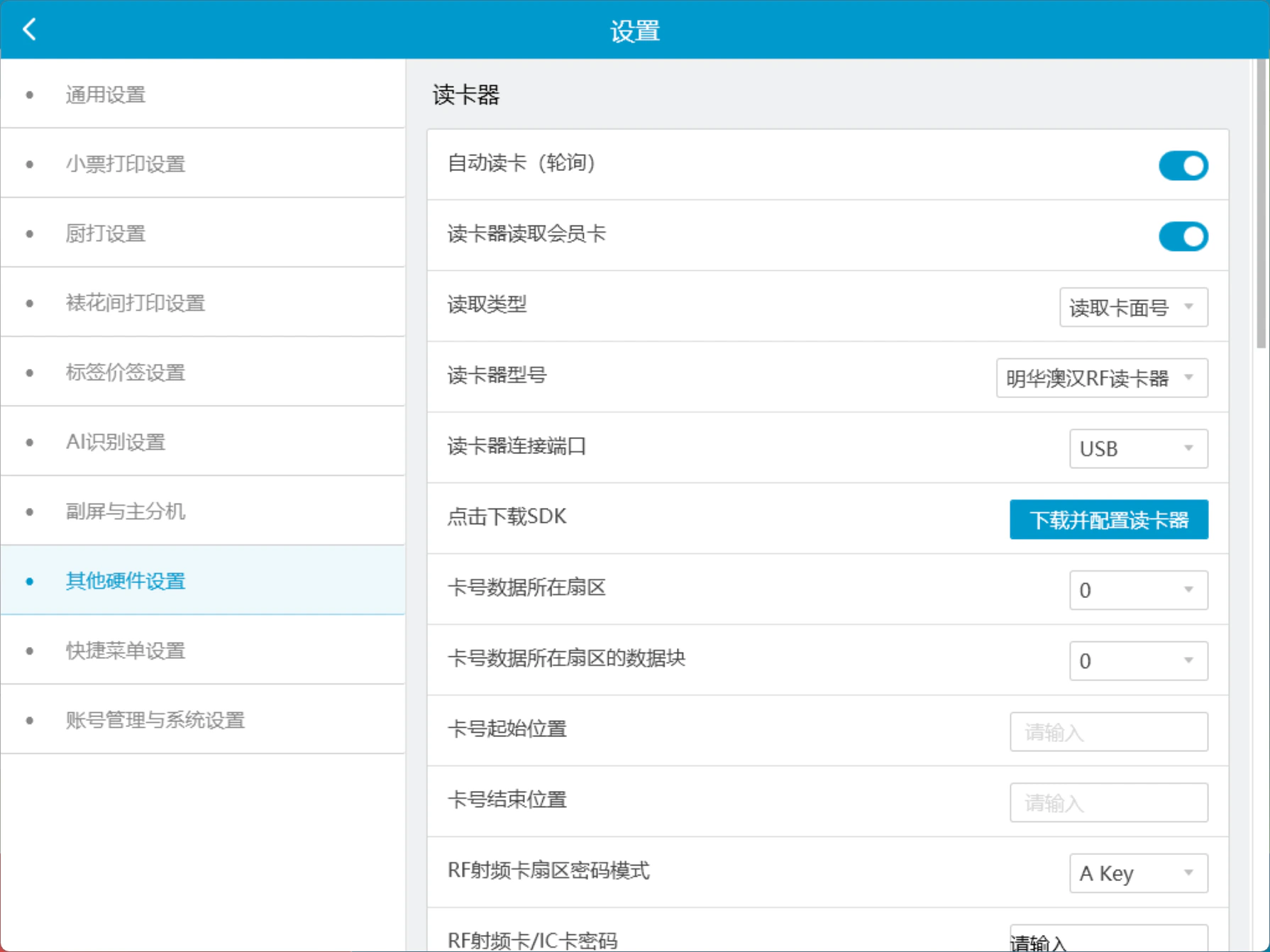The image size is (1270, 952).
Task: Open the 读取类型 dropdown
Action: 1133,307
